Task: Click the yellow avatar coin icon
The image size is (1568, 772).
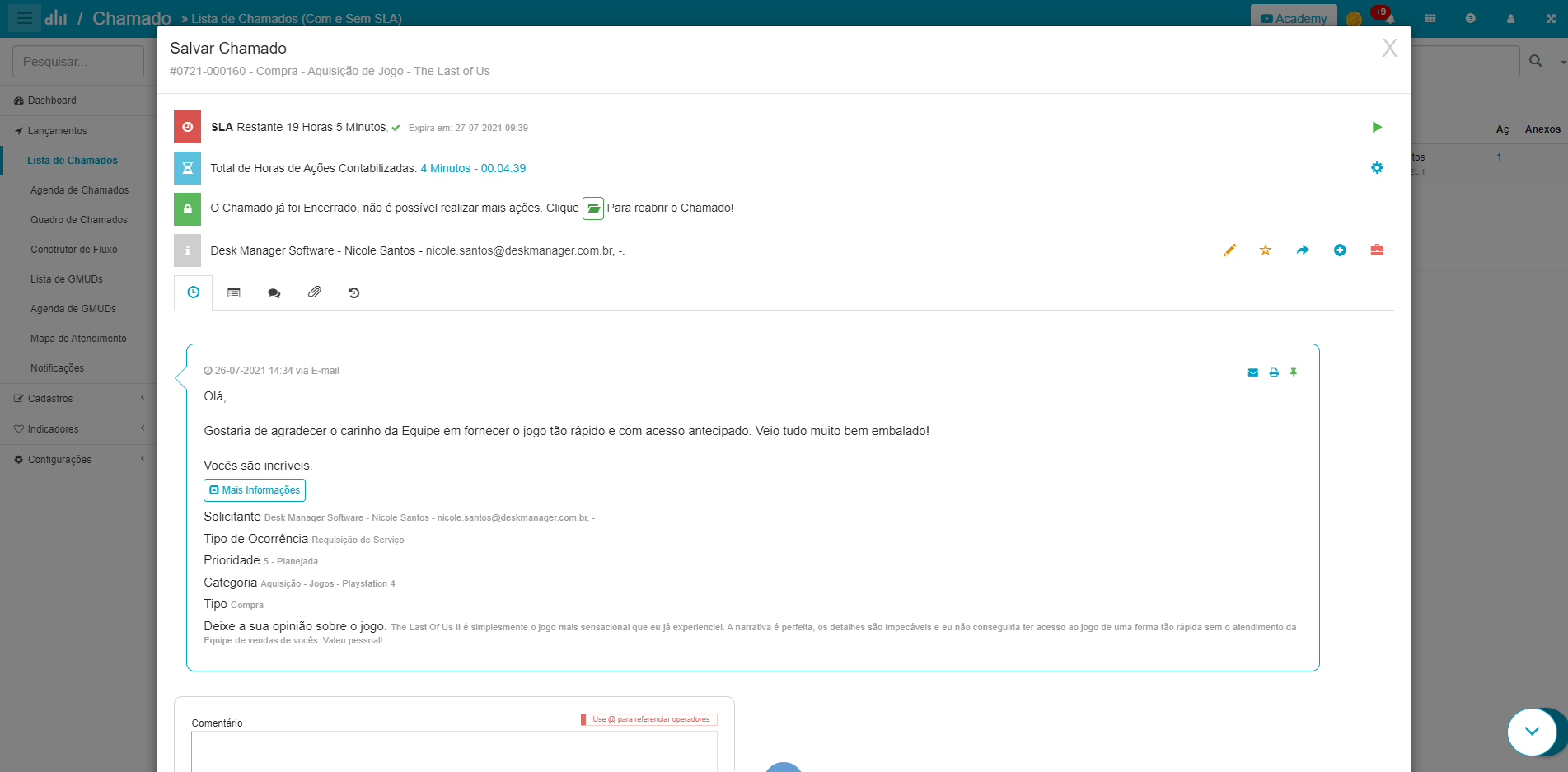Action: point(1354,19)
